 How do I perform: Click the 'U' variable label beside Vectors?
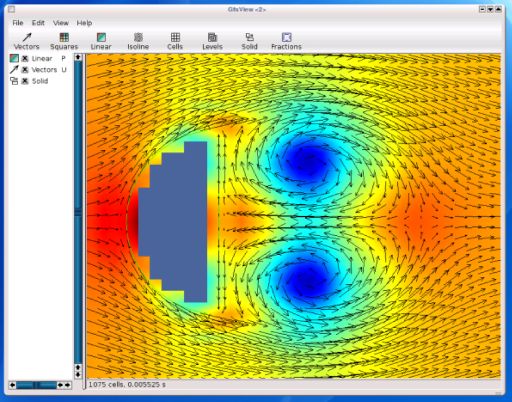pyautogui.click(x=64, y=70)
